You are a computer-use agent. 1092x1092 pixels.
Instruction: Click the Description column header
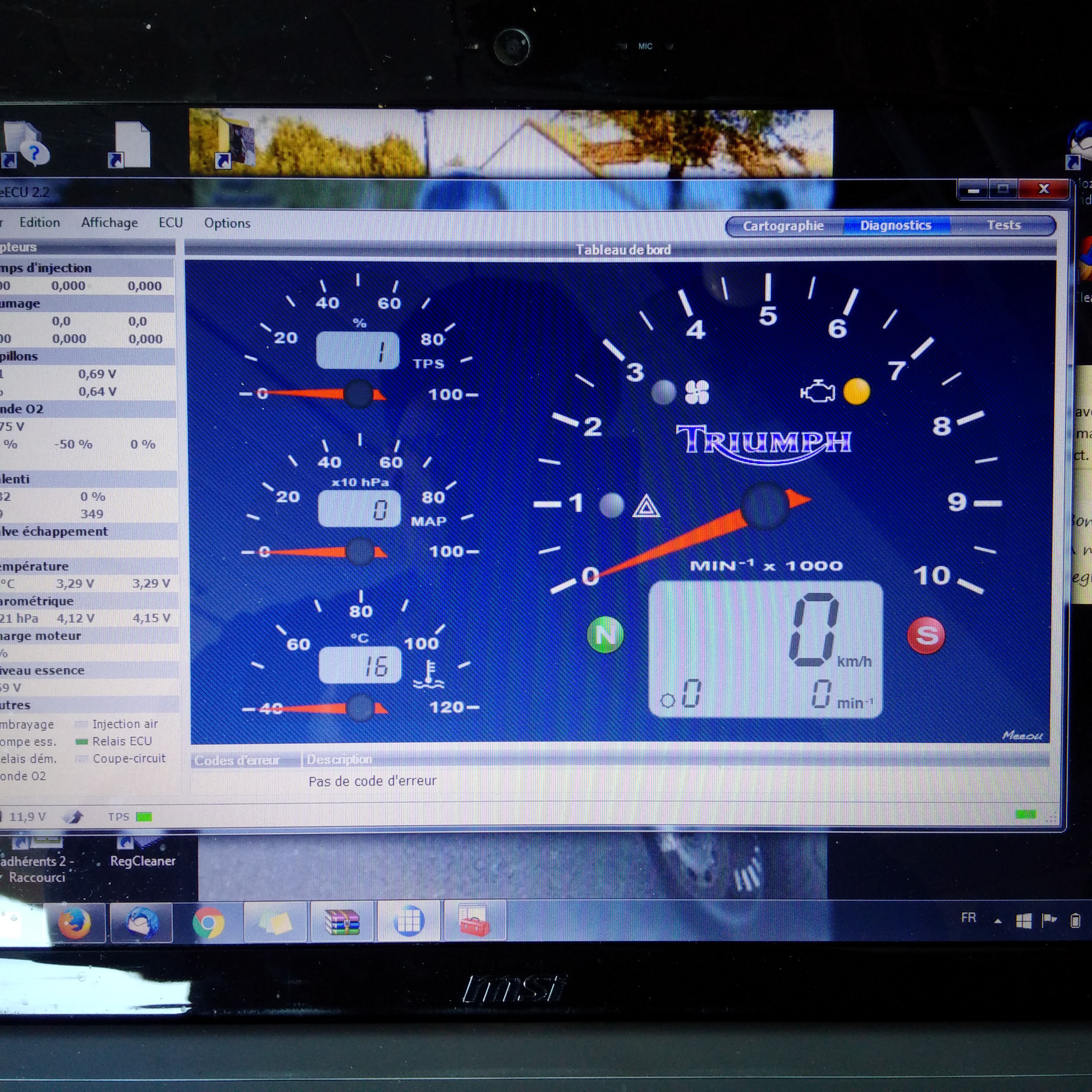339,759
